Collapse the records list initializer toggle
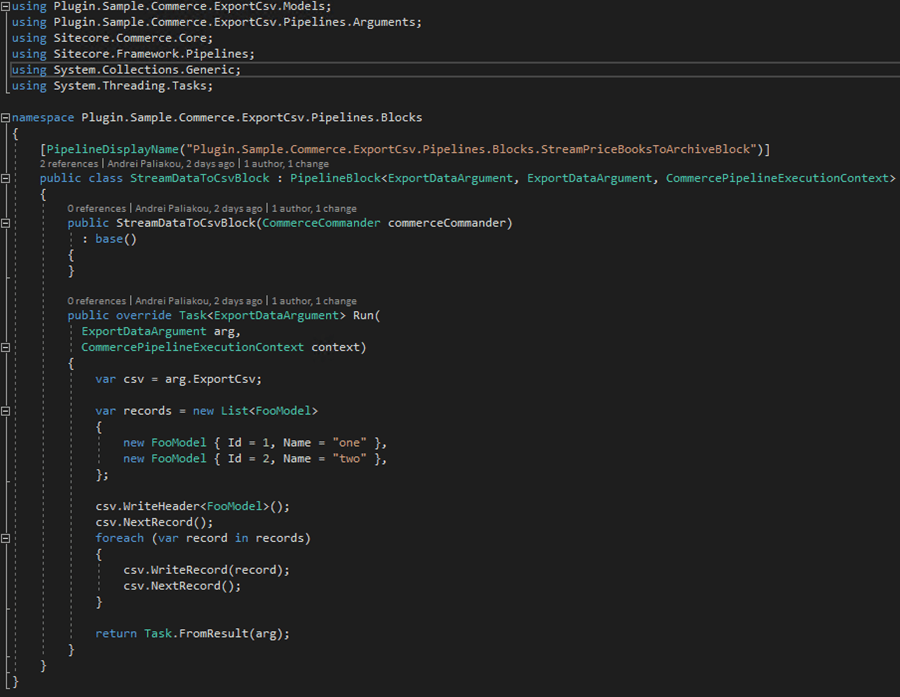900x697 pixels. coord(5,411)
